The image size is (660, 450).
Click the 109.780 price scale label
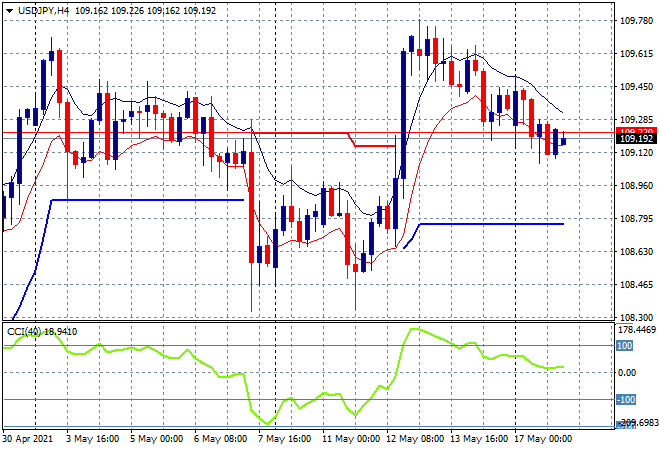point(636,21)
